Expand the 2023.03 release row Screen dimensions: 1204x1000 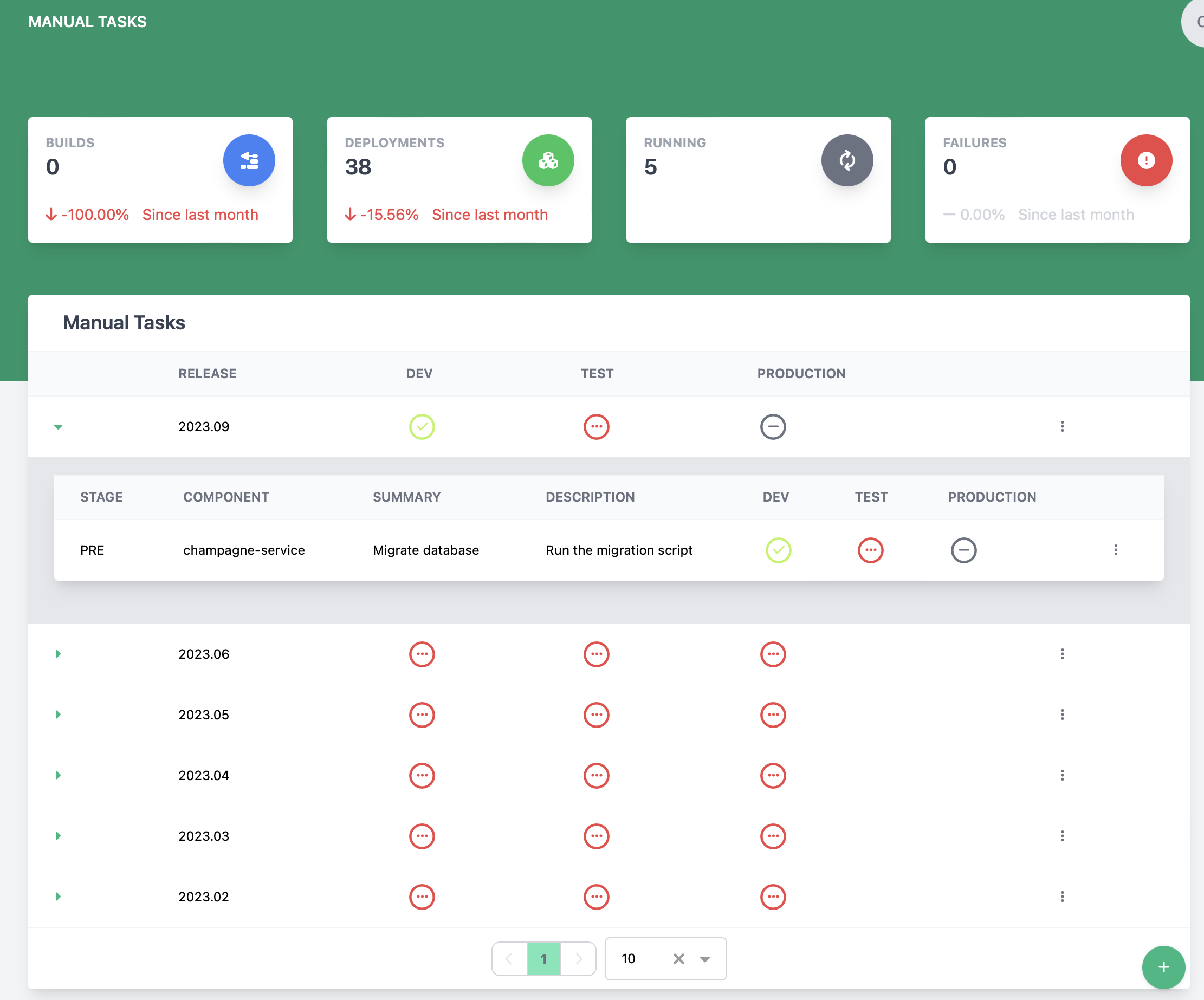point(58,836)
